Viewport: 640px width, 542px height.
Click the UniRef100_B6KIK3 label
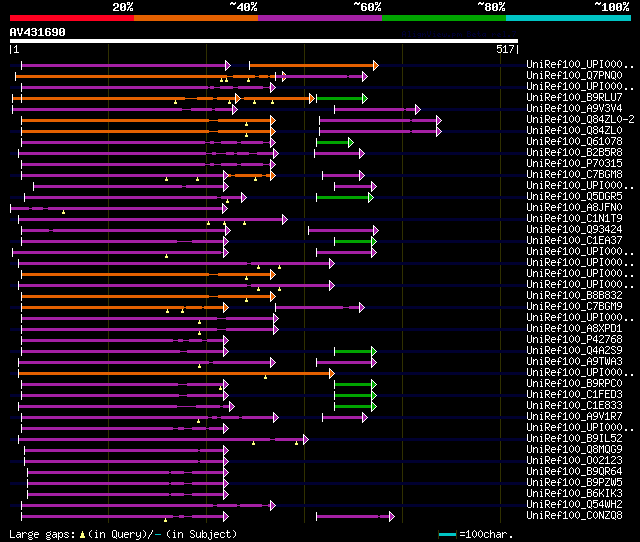coord(574,494)
